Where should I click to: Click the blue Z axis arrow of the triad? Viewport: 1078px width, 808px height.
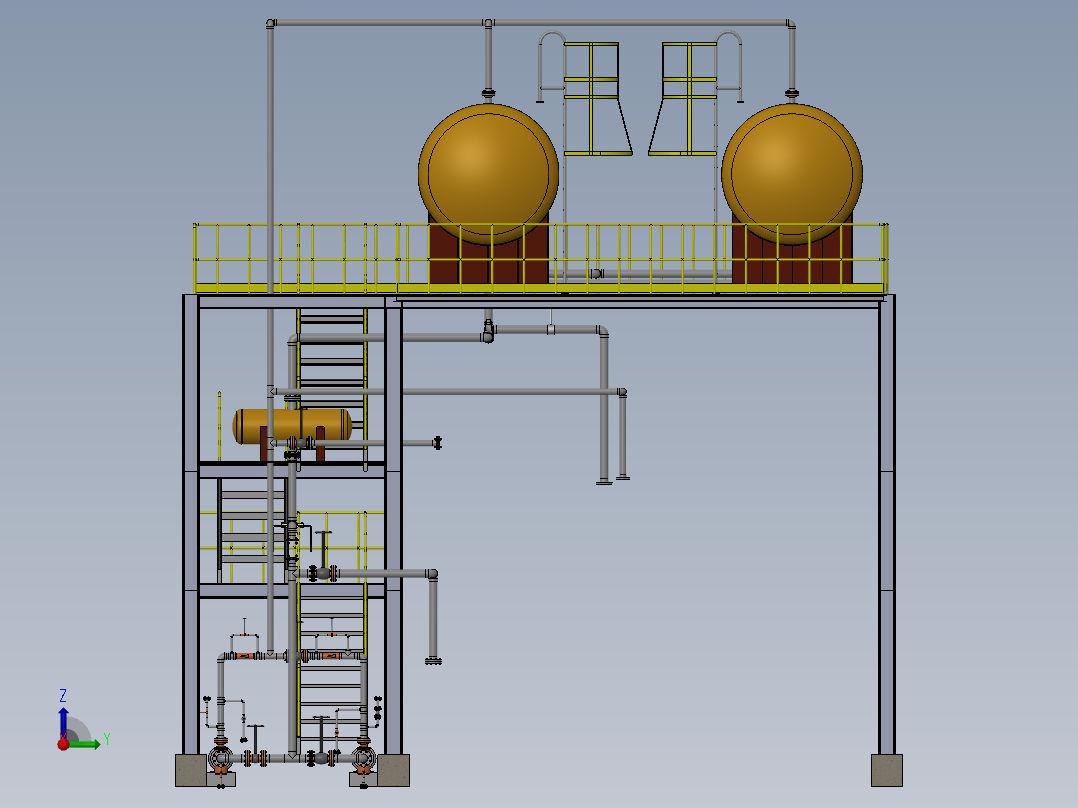(63, 721)
